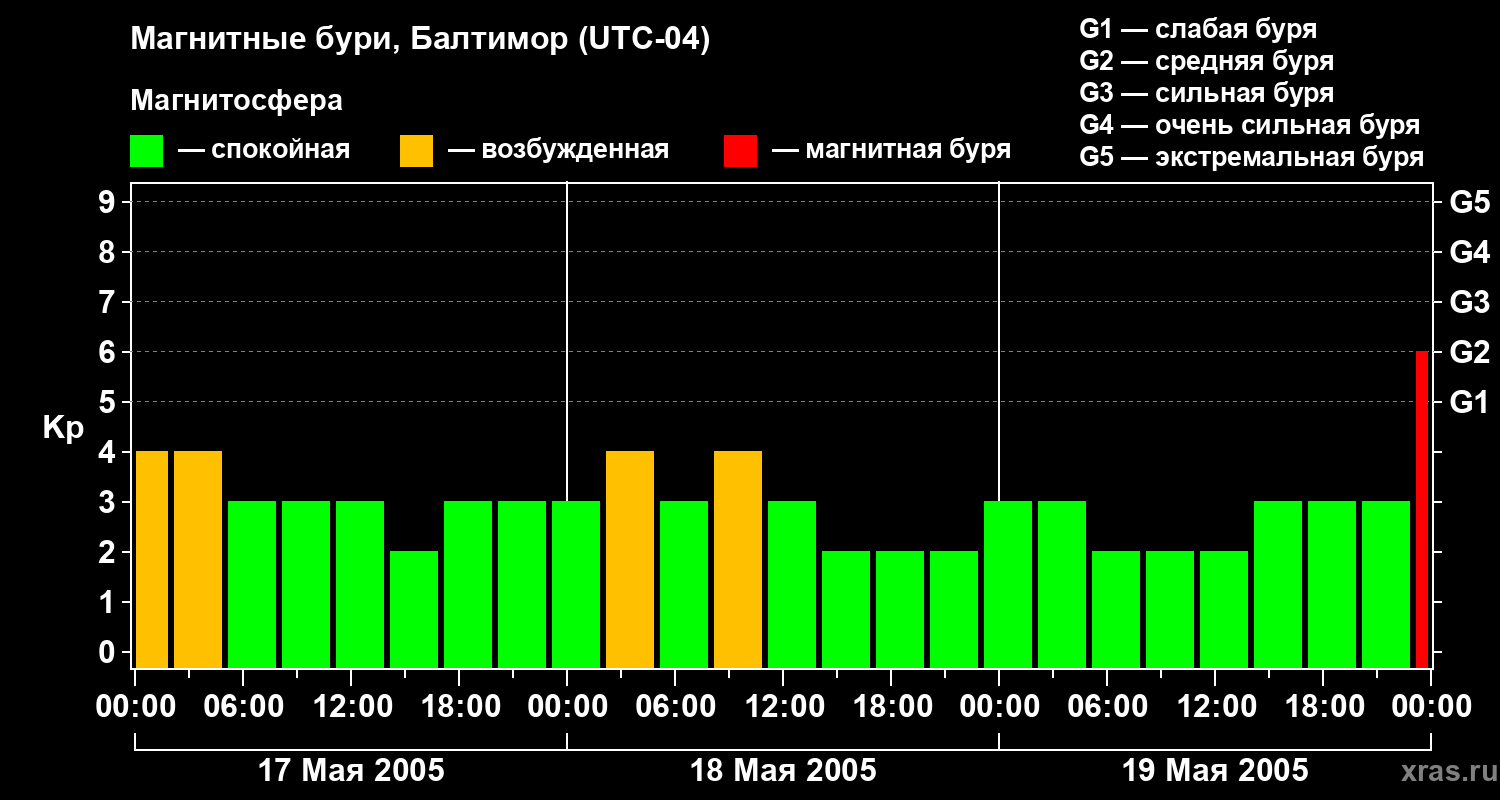The image size is (1500, 800).
Task: Click the '18:00' time label above 18 Мая
Action: pos(891,707)
